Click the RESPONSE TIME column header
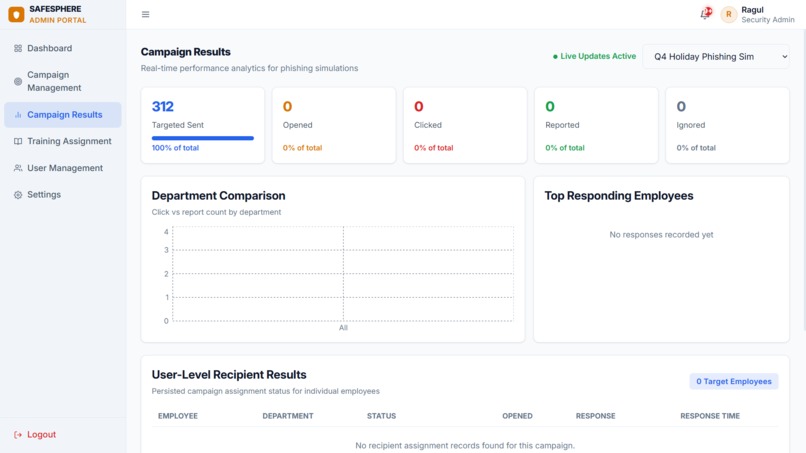This screenshot has width=806, height=453. coord(710,416)
